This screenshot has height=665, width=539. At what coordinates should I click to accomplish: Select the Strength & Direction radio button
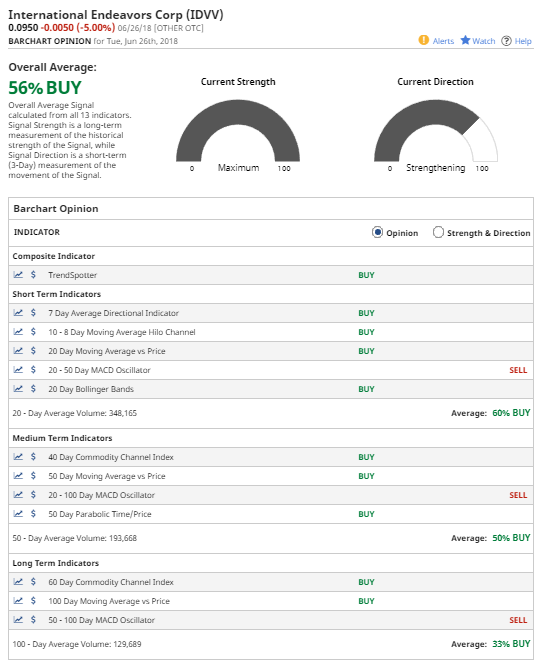click(438, 232)
